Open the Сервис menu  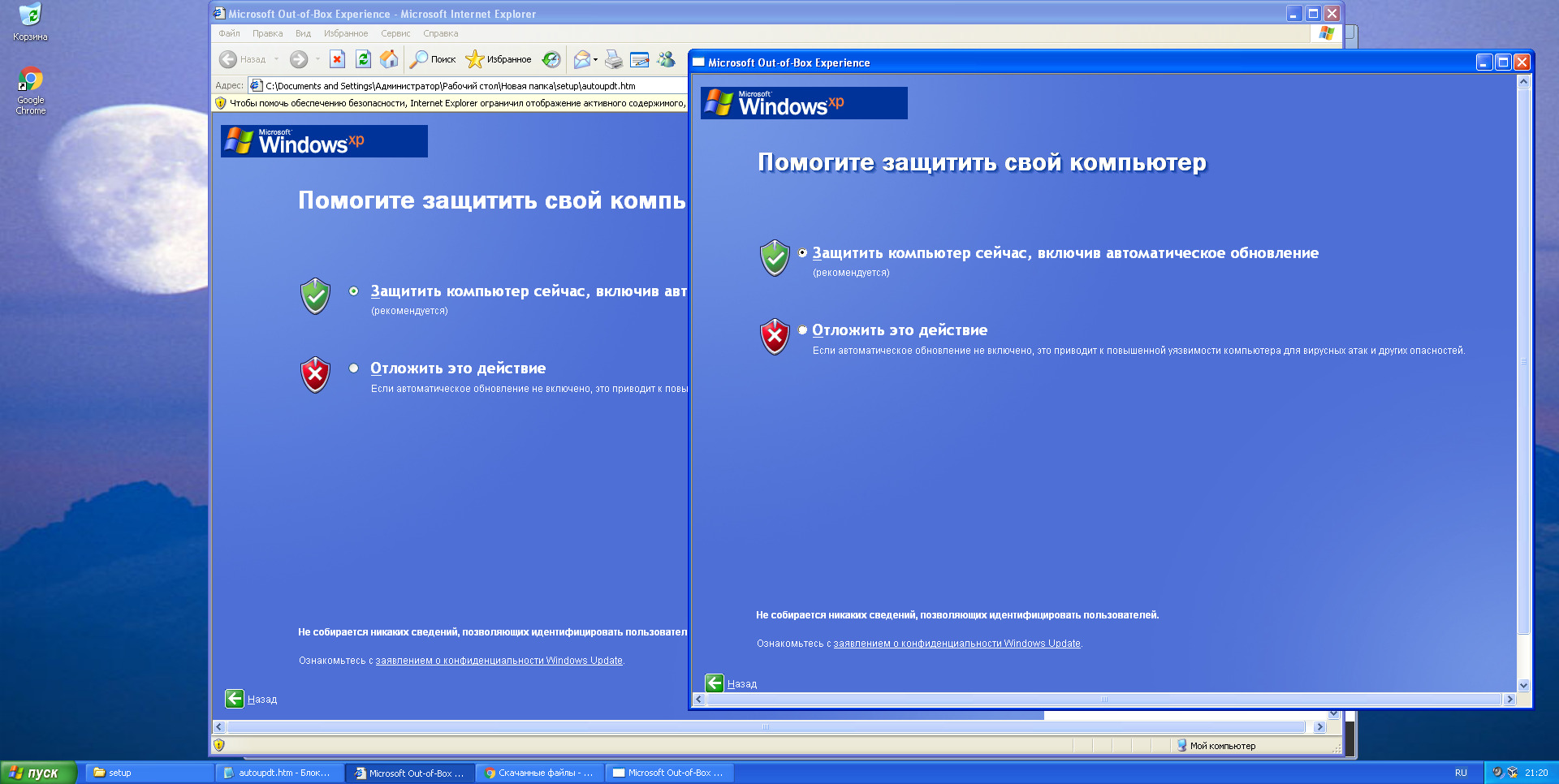395,33
